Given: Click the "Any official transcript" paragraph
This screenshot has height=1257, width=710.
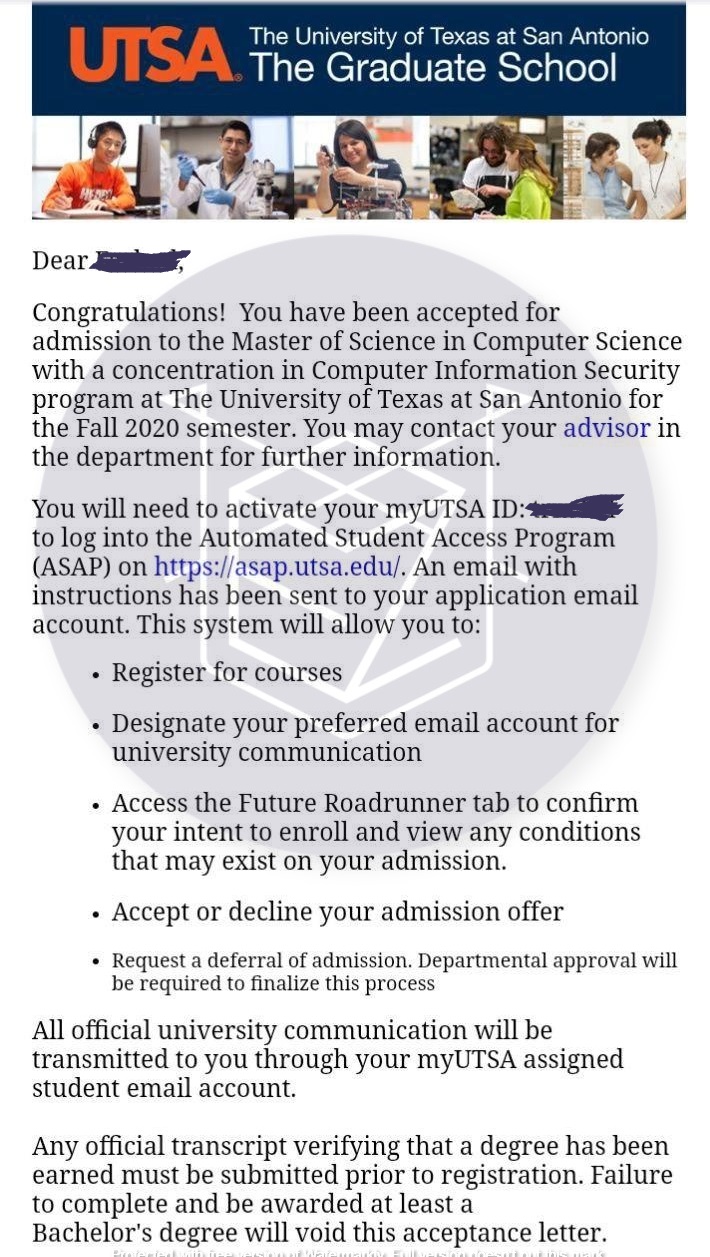Looking at the screenshot, I should tap(352, 1189).
